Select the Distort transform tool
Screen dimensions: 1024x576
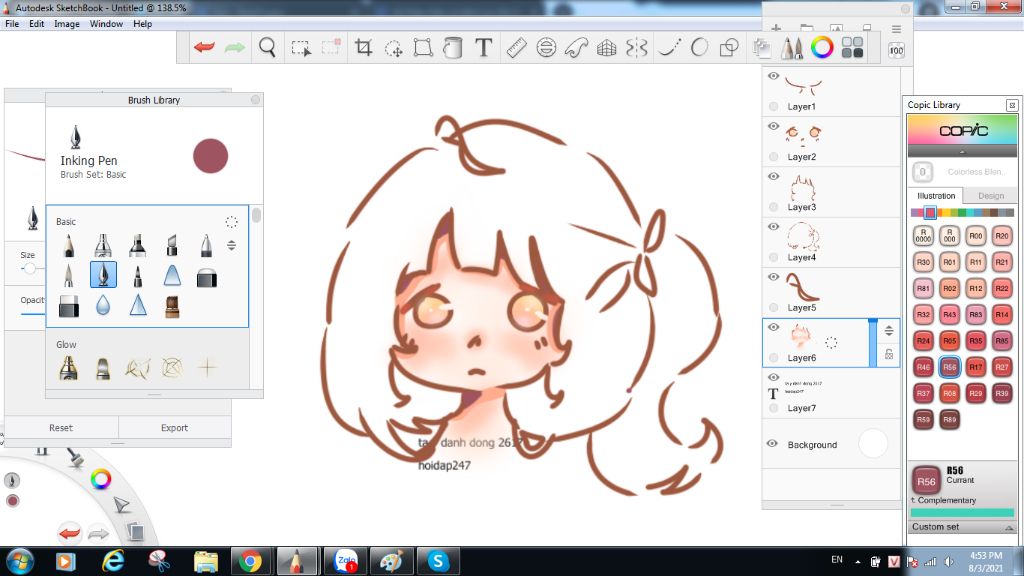point(423,48)
